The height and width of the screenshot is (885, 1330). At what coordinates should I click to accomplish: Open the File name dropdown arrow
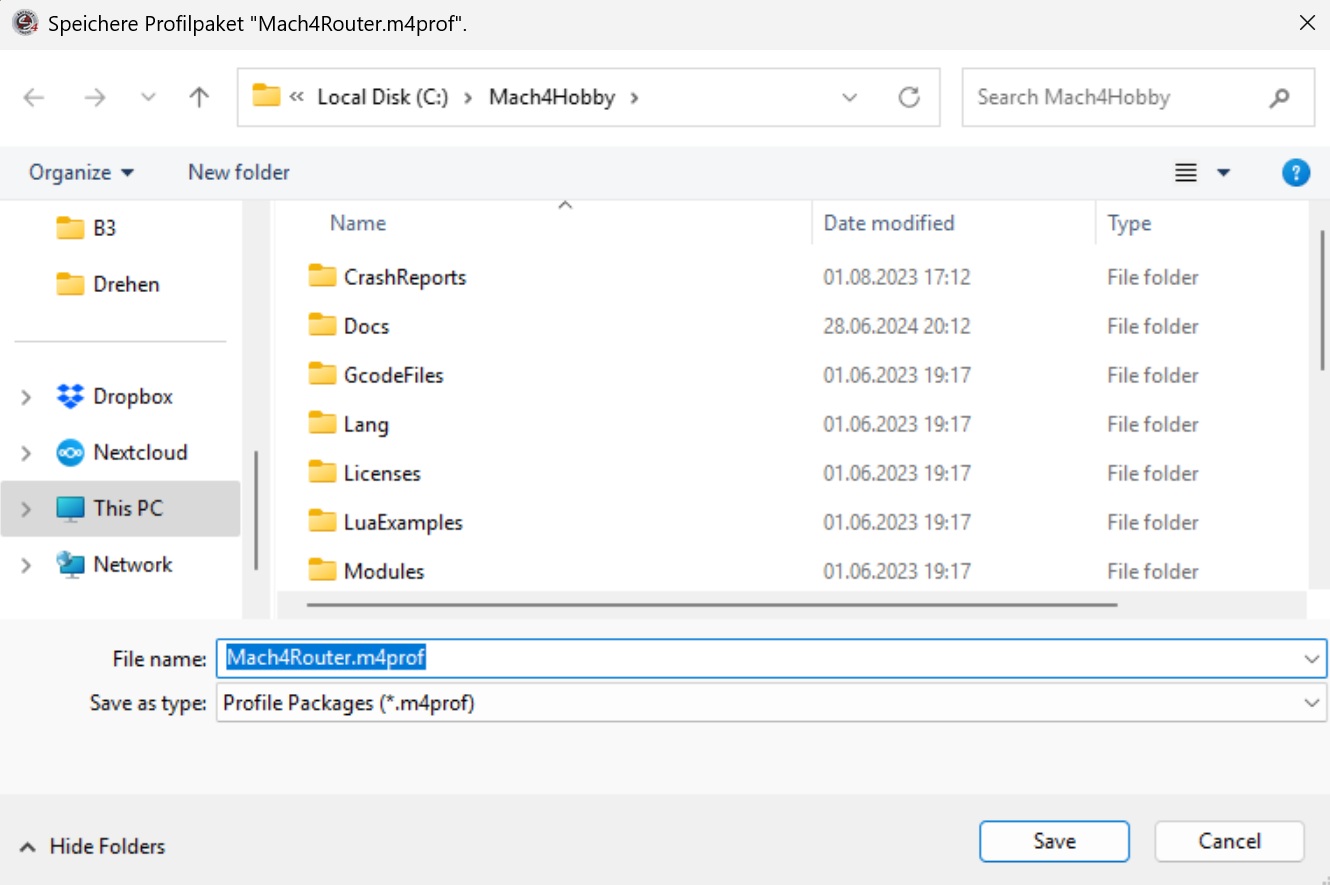point(1312,659)
